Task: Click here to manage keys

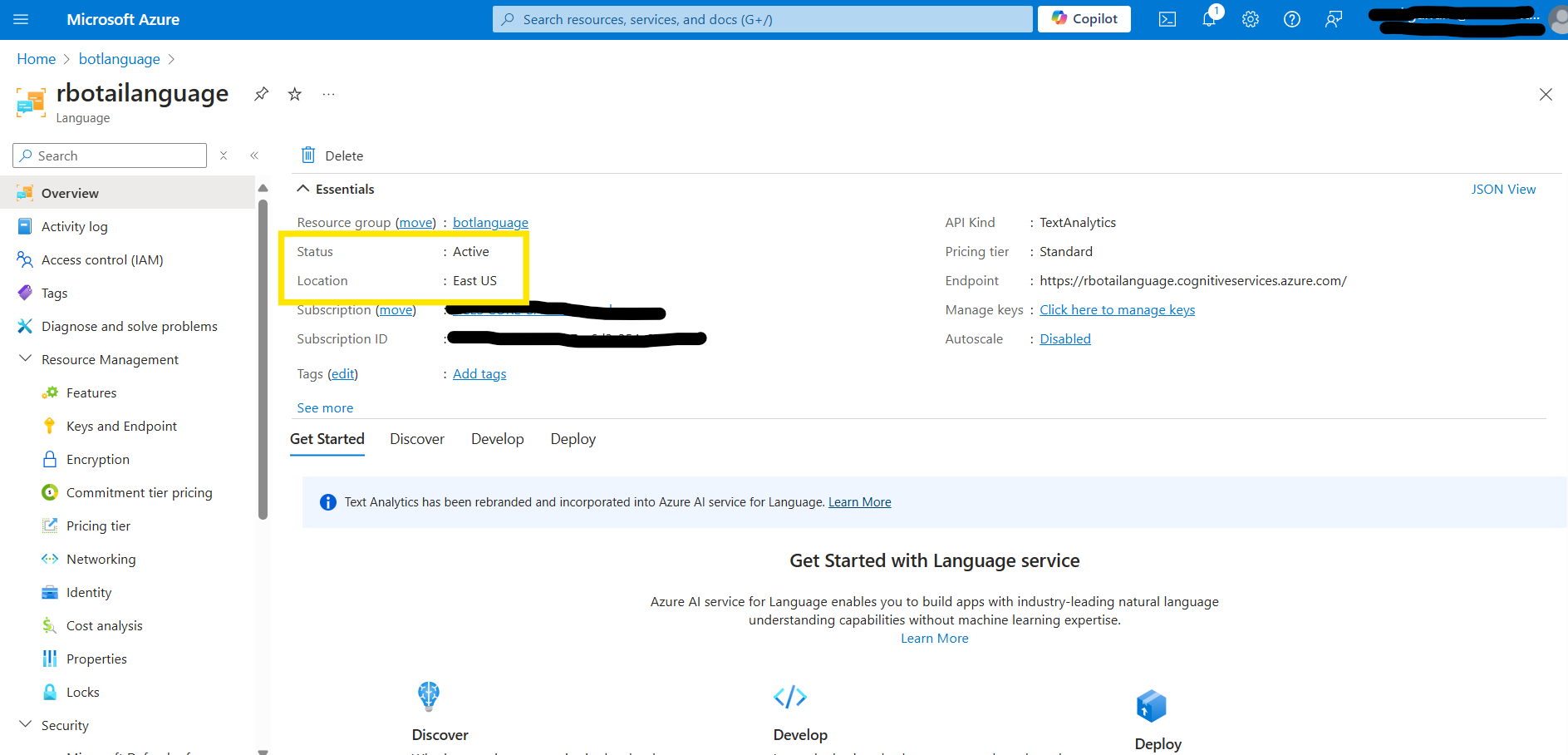Action: [x=1117, y=309]
